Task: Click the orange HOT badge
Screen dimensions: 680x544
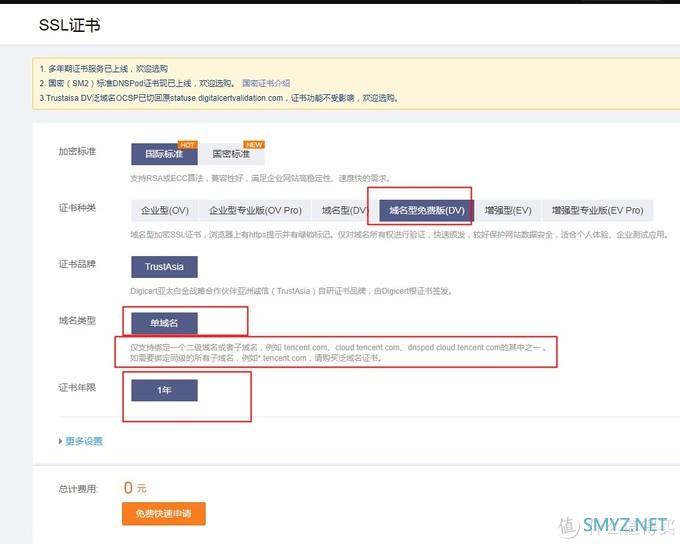Action: (187, 144)
